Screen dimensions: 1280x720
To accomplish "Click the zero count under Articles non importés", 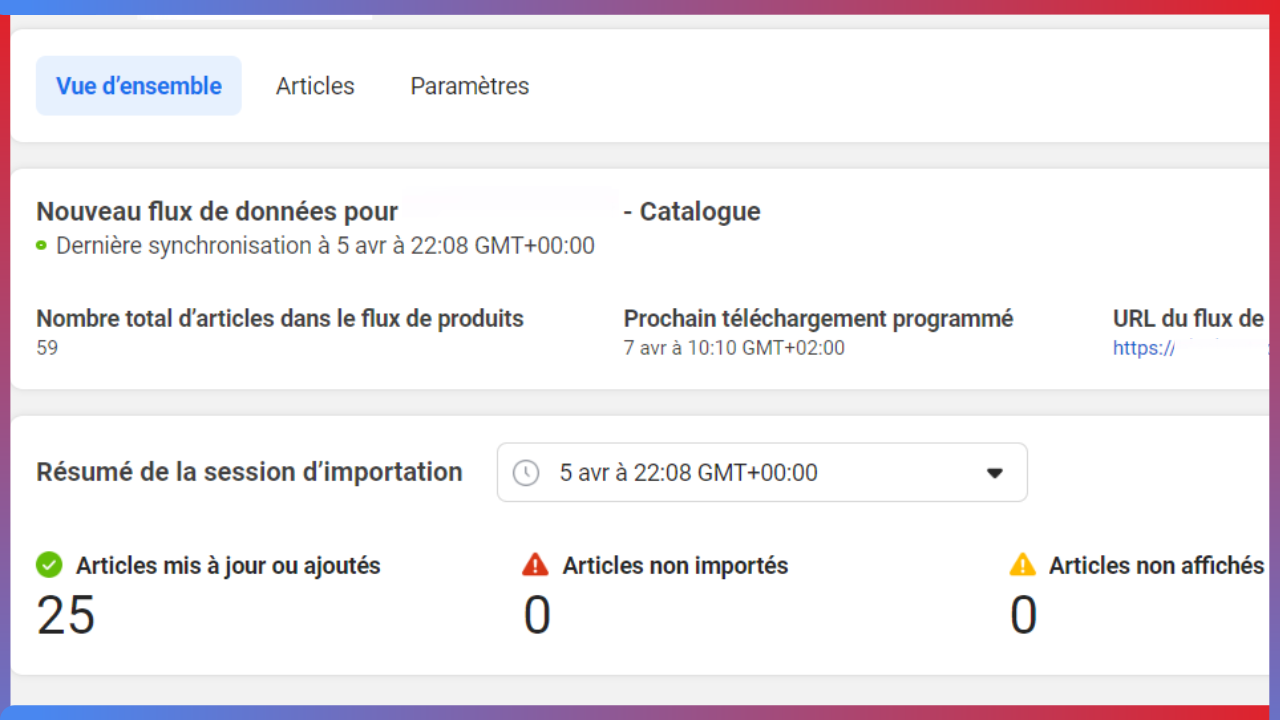I will click(x=537, y=615).
